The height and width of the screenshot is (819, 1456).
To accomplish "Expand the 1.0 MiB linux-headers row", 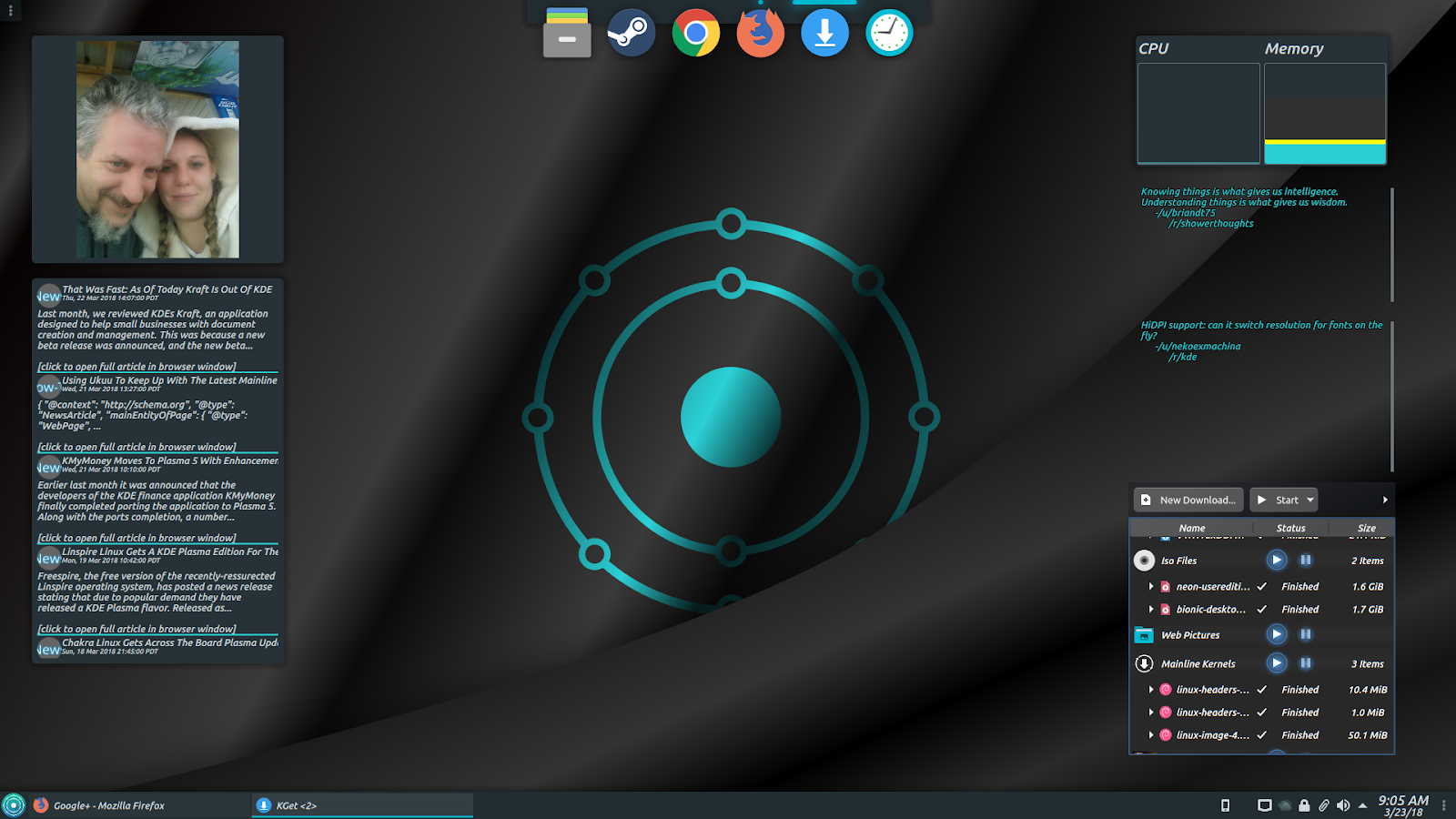I will [x=1151, y=713].
